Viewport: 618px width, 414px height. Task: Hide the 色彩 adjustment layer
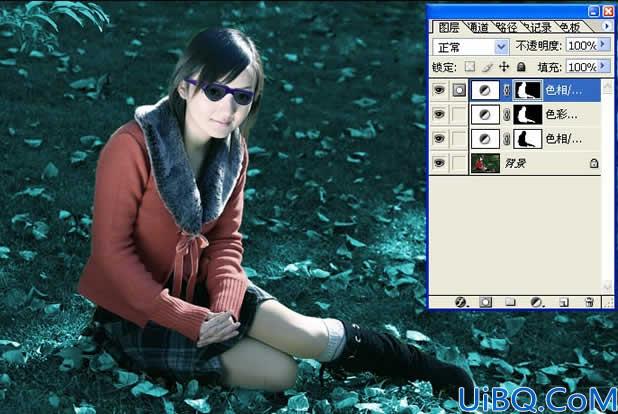tap(439, 114)
